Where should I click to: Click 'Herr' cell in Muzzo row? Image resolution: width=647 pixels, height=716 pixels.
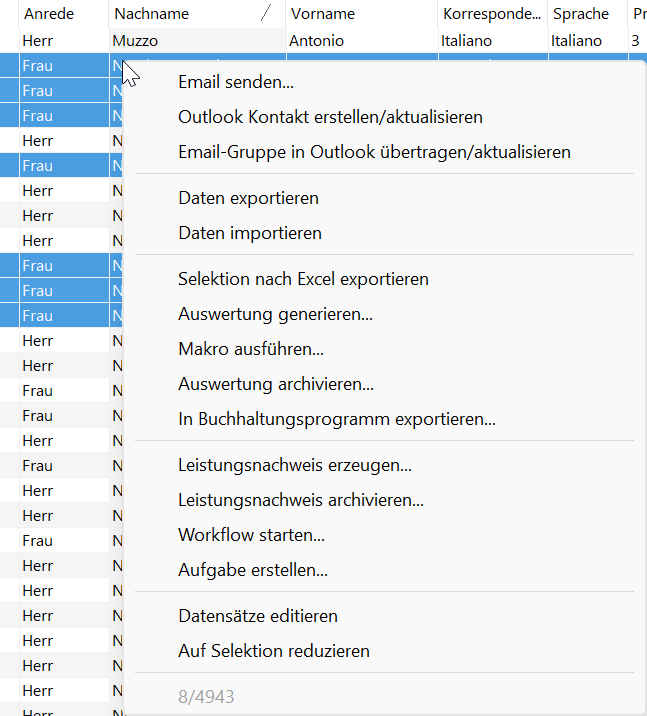click(x=64, y=41)
